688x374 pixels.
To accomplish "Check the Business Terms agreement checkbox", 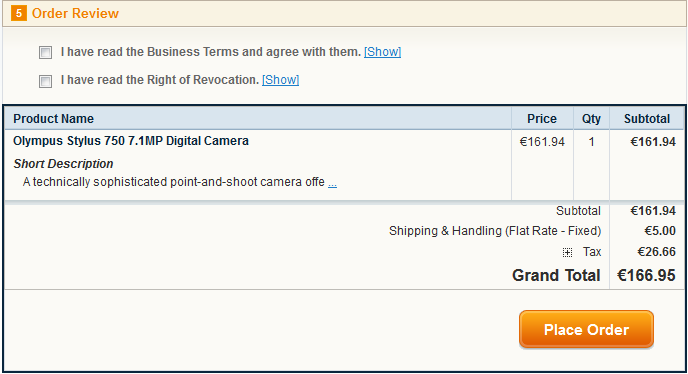I will [45, 53].
